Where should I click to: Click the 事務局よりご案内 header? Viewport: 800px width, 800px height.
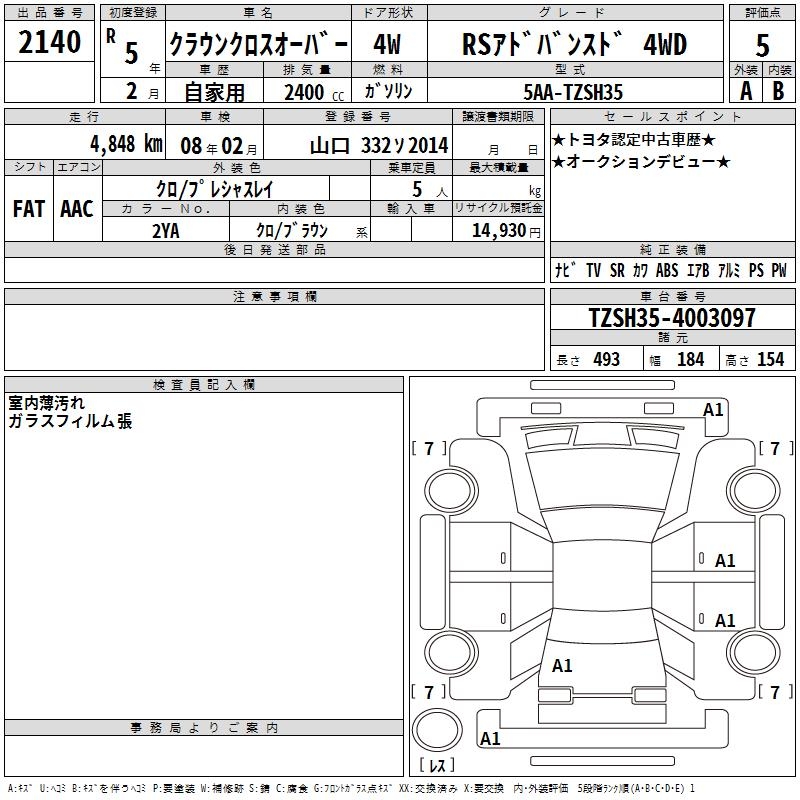click(204, 728)
